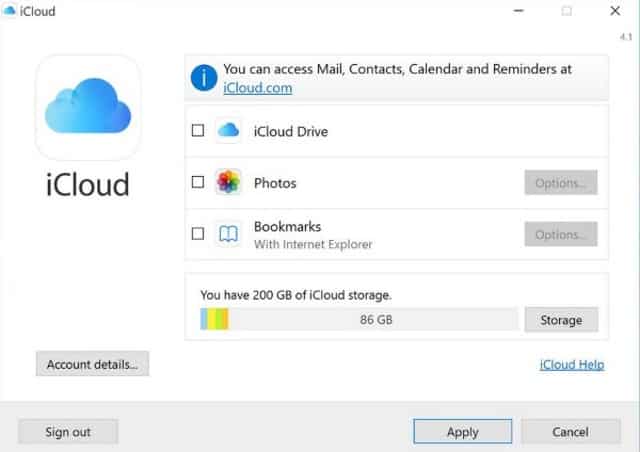Image resolution: width=640 pixels, height=452 pixels.
Task: Apply the iCloud settings
Action: tap(462, 432)
